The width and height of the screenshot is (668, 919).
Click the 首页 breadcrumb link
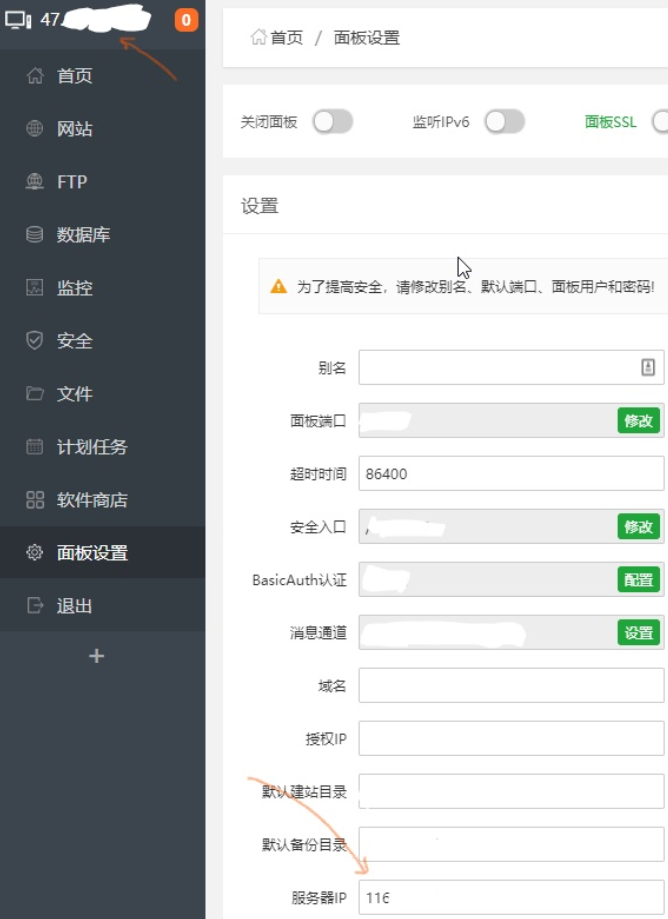tap(287, 38)
